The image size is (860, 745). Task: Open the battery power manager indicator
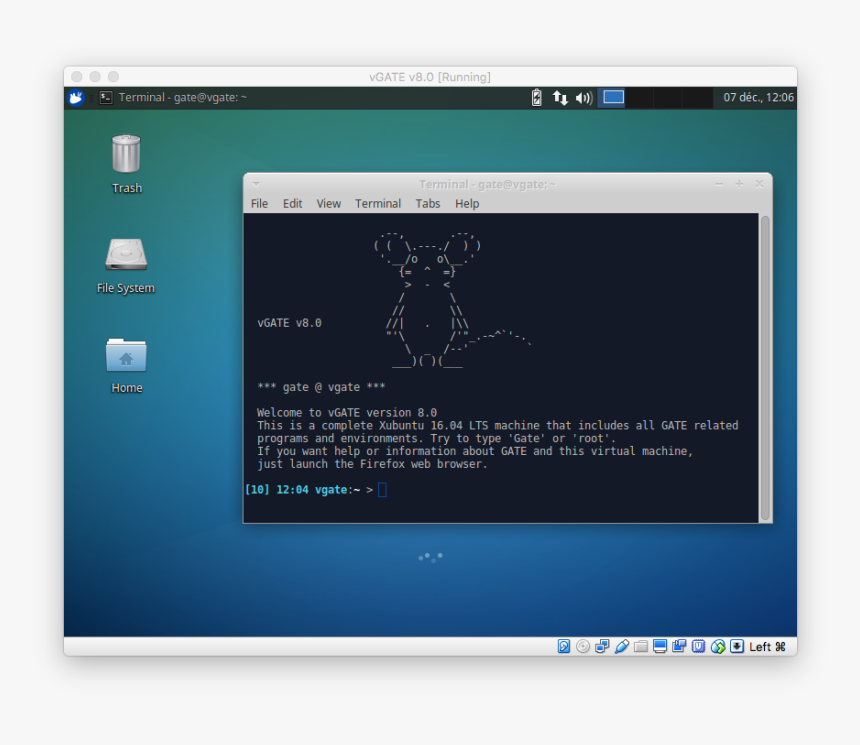[x=536, y=98]
